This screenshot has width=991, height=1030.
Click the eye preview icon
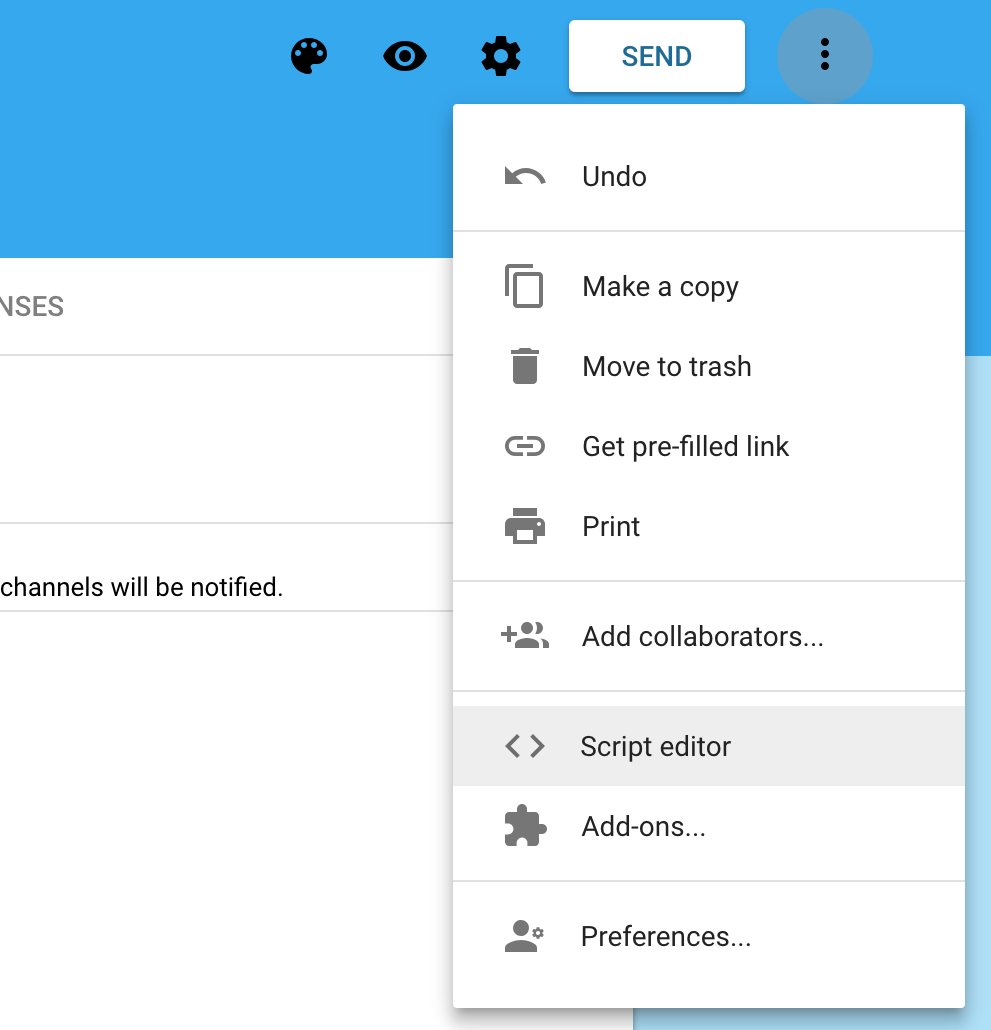[405, 57]
